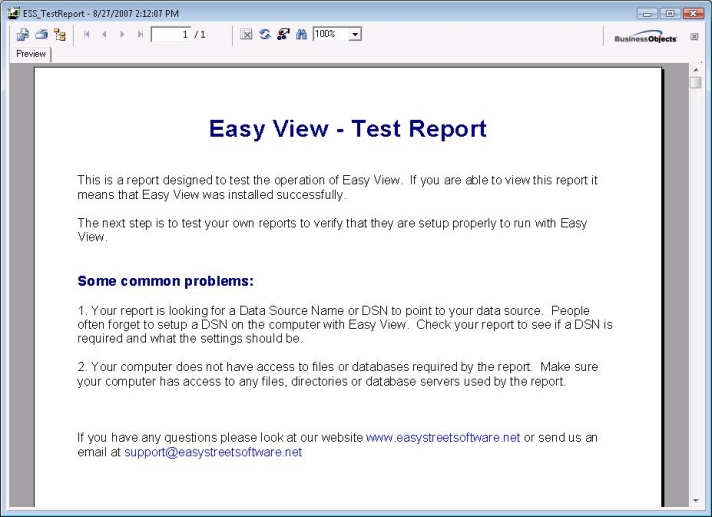Open the www.easystreetsoftware.net link
The width and height of the screenshot is (712, 517).
443,438
